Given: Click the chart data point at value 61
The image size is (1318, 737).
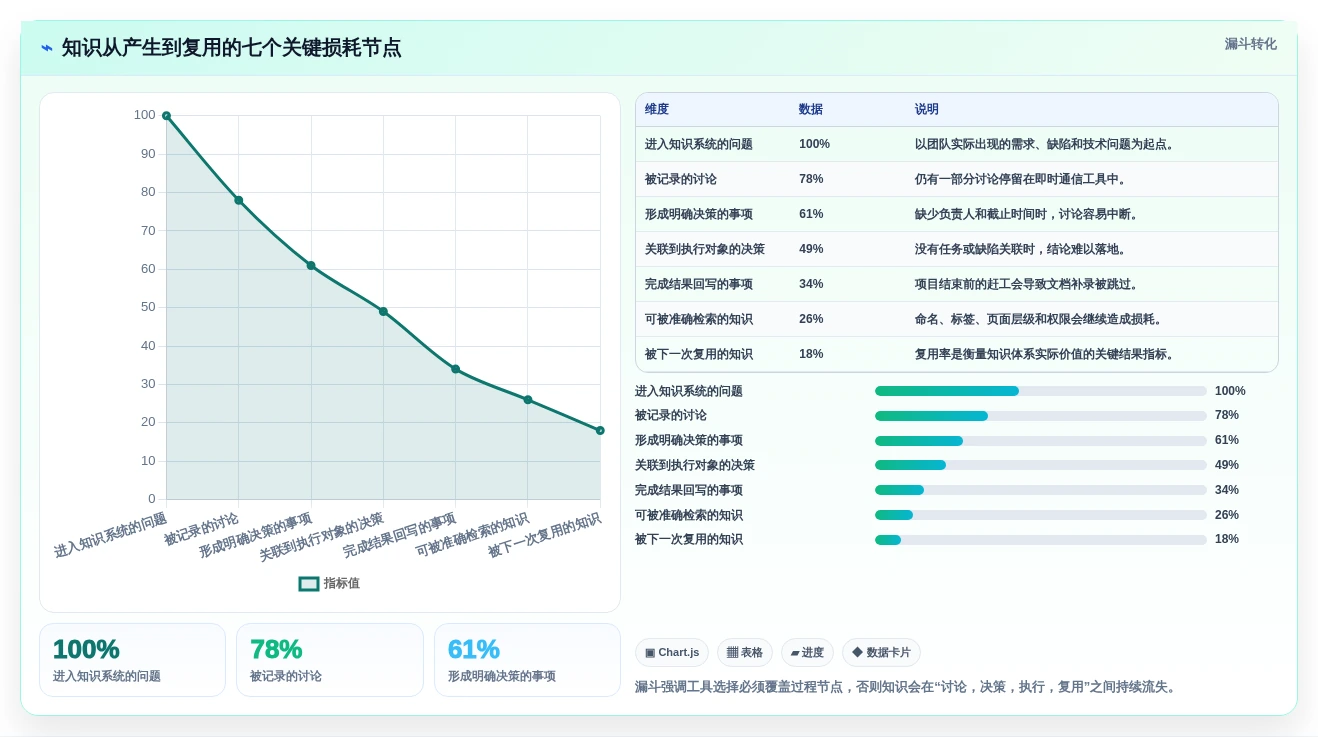Looking at the screenshot, I should coord(311,265).
